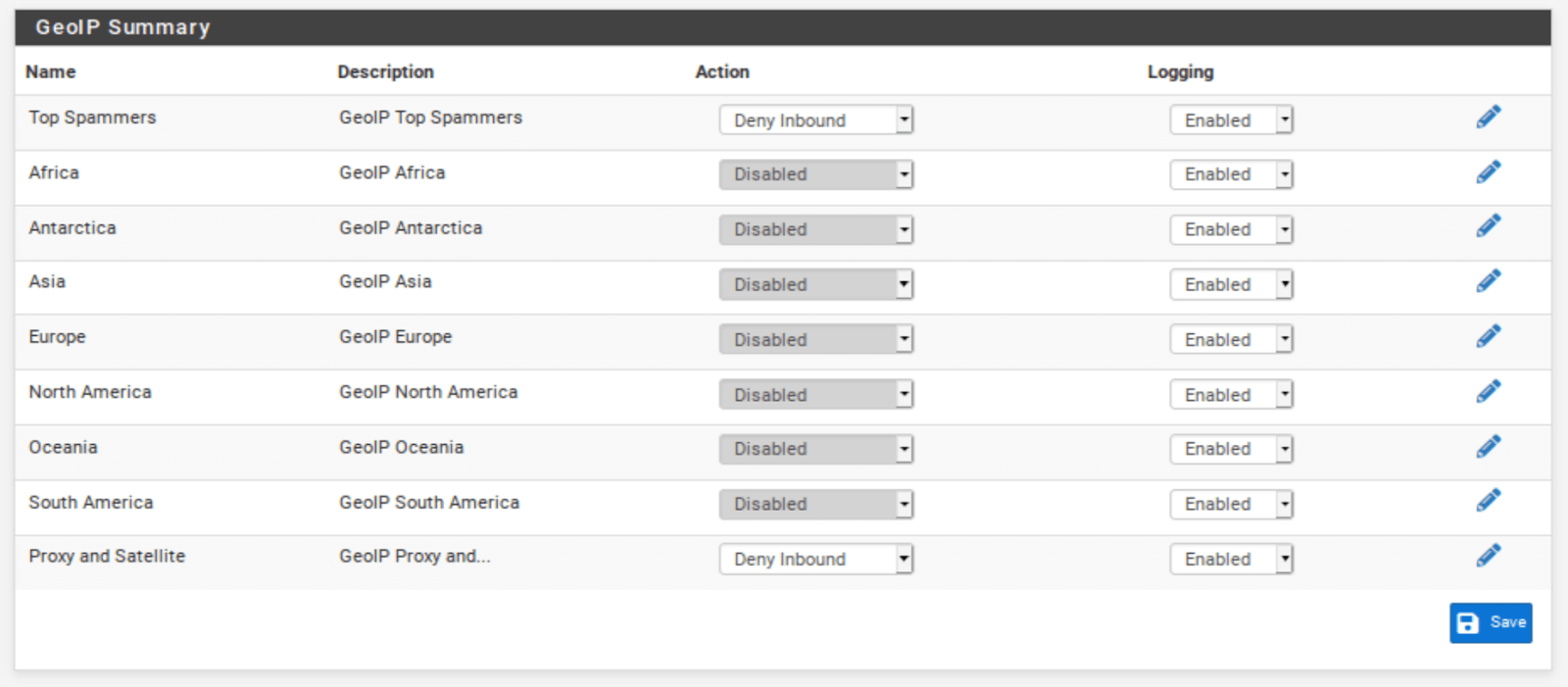Open Antarctica Action dropdown
1568x687 pixels.
(x=816, y=229)
